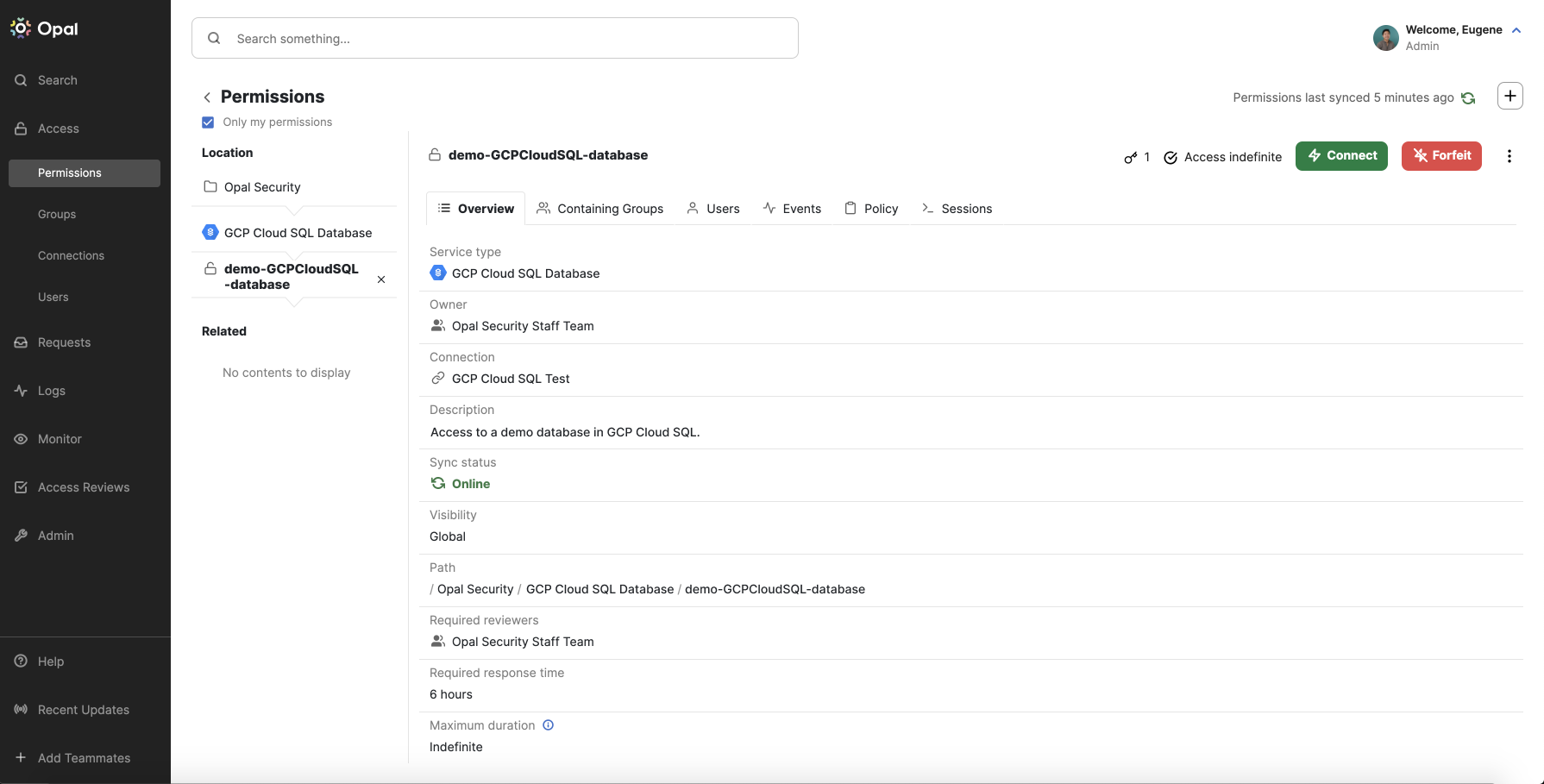The width and height of the screenshot is (1544, 784).
Task: Click Eugene's profile avatar
Action: (1386, 38)
